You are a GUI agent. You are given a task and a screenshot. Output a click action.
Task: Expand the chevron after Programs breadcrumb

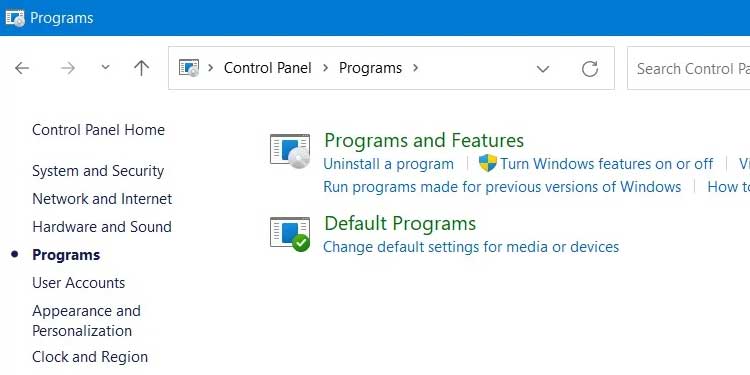point(415,68)
